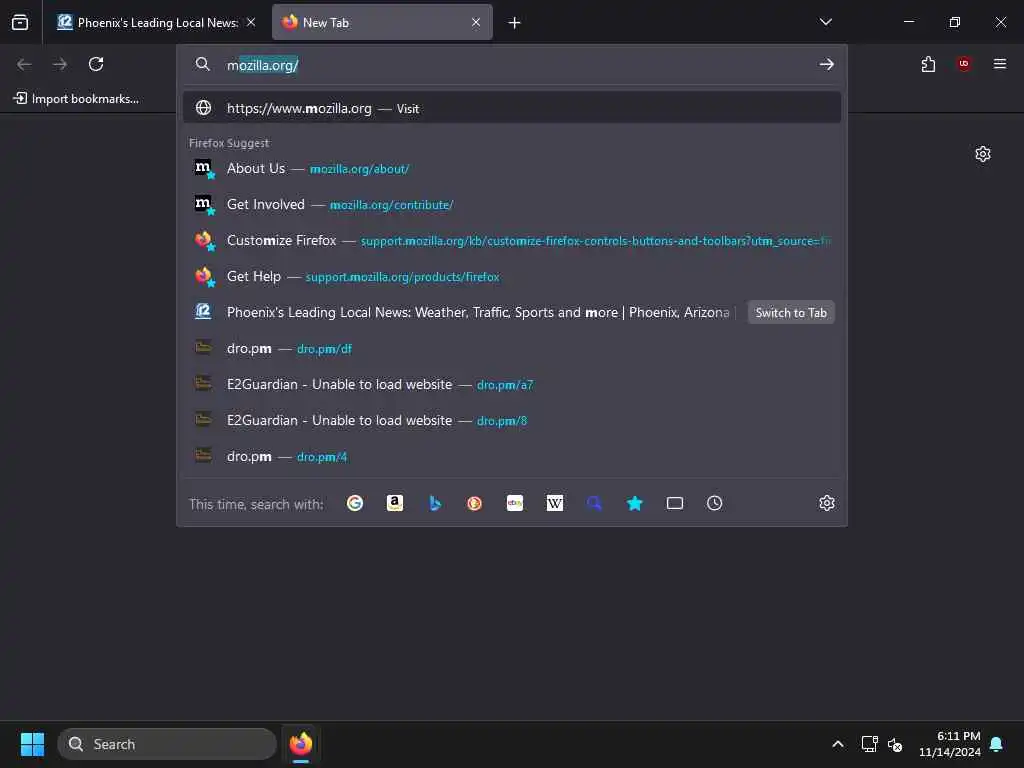Open the Firefox application menu
This screenshot has width=1024, height=768.
[999, 64]
